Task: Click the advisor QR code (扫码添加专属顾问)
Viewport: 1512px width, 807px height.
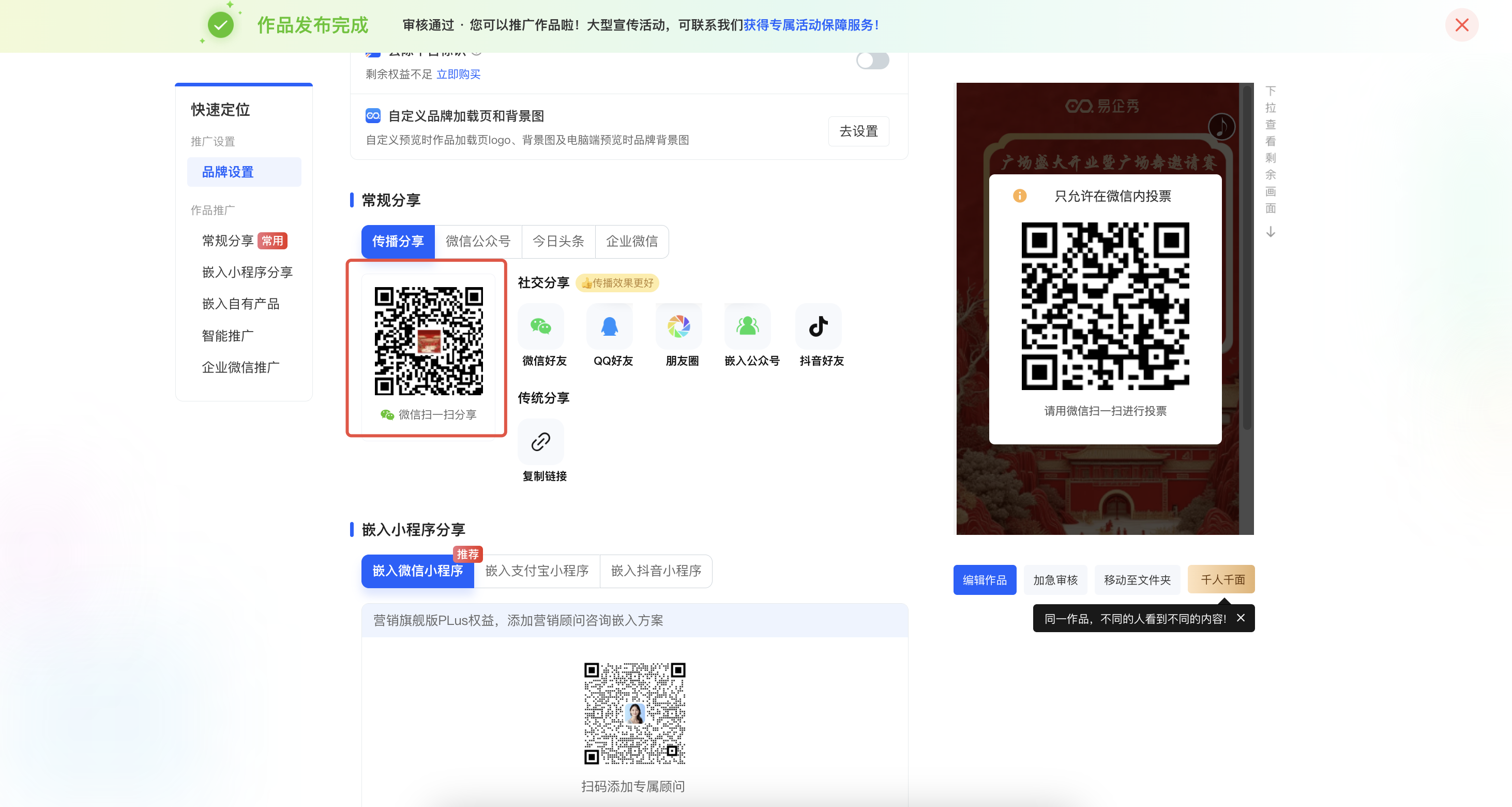Action: click(x=634, y=713)
